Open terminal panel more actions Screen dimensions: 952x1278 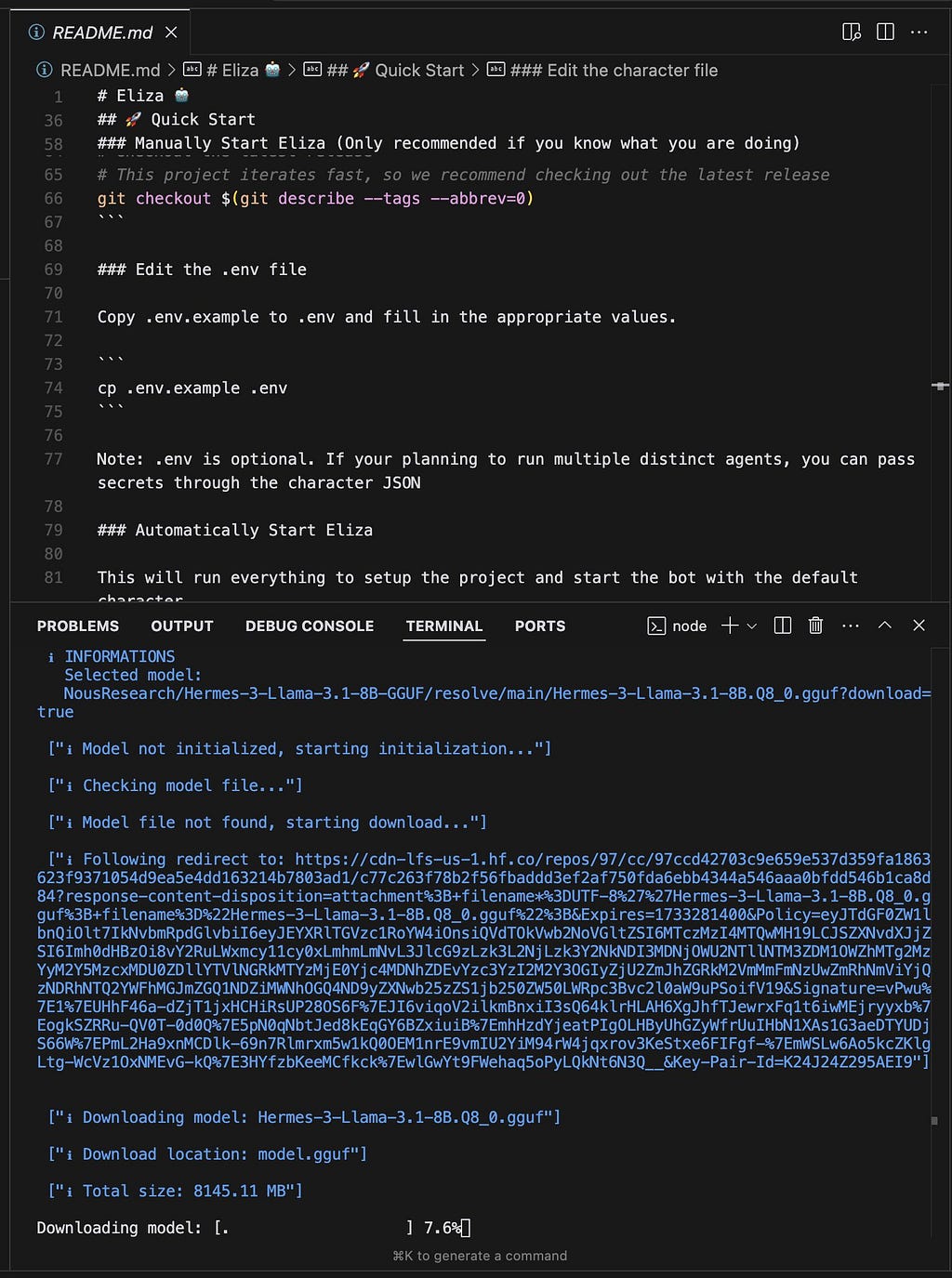click(851, 626)
